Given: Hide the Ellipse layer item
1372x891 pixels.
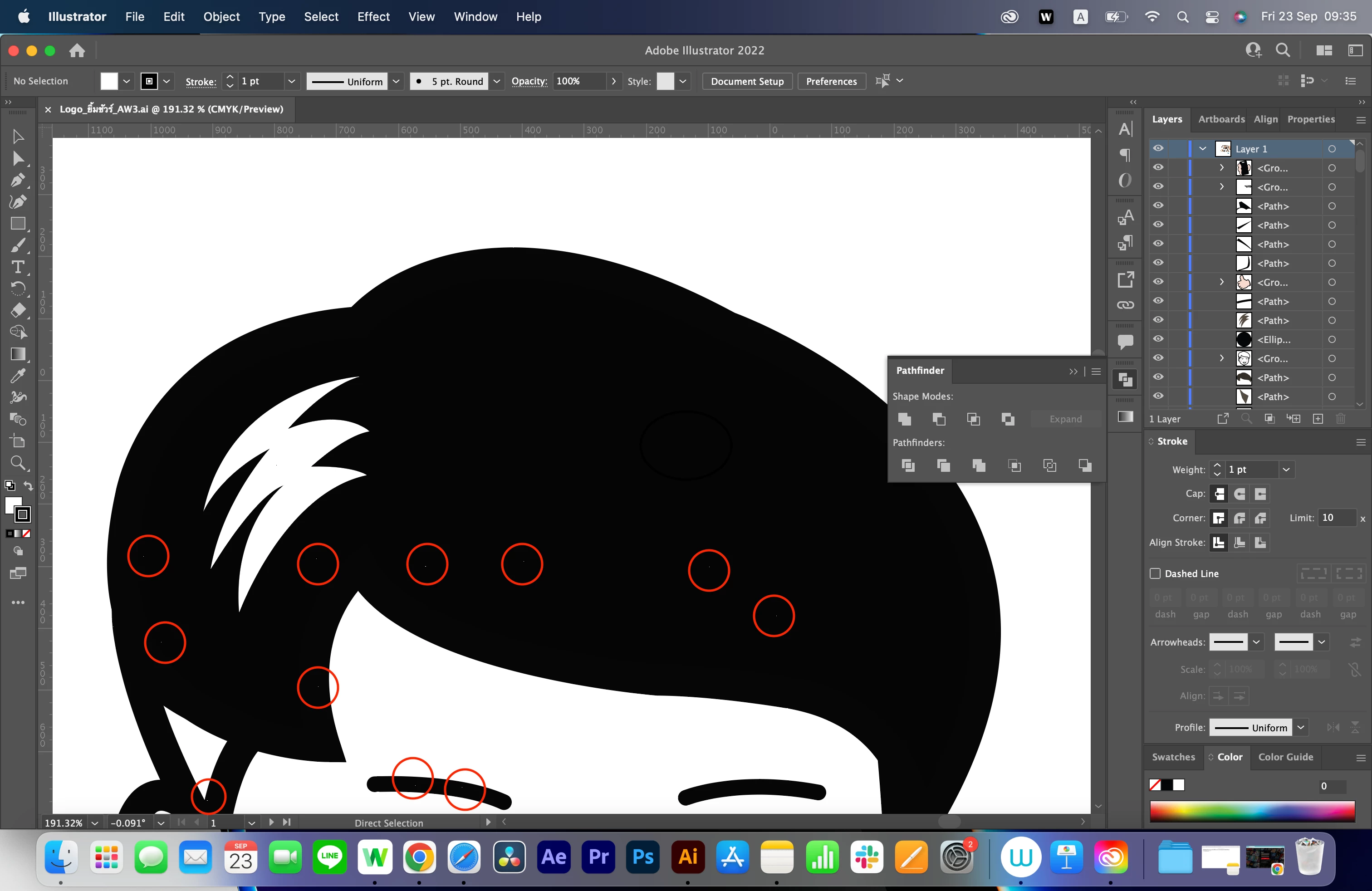Looking at the screenshot, I should (1157, 339).
